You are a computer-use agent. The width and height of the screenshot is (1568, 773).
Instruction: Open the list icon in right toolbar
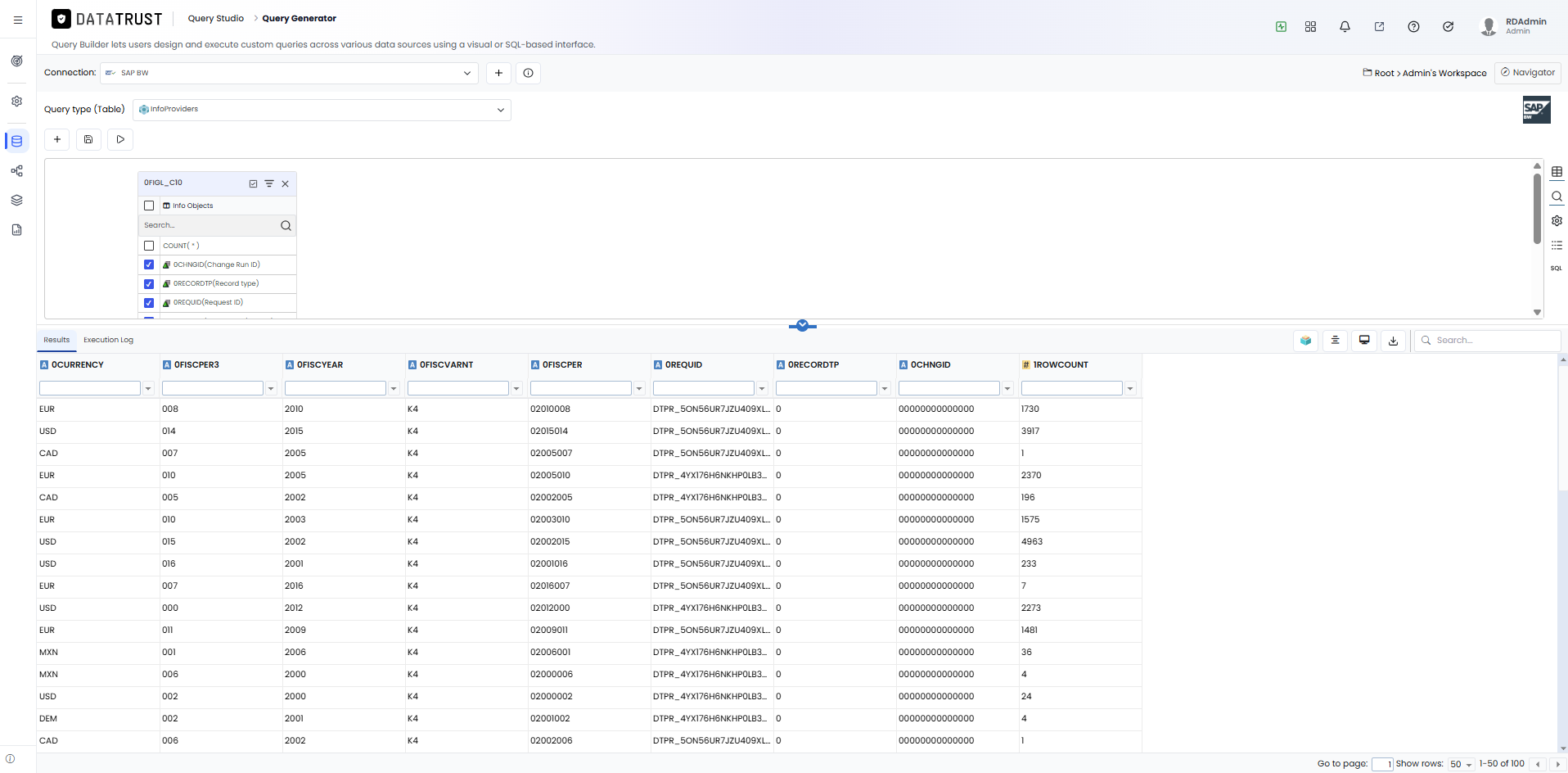[x=1557, y=245]
